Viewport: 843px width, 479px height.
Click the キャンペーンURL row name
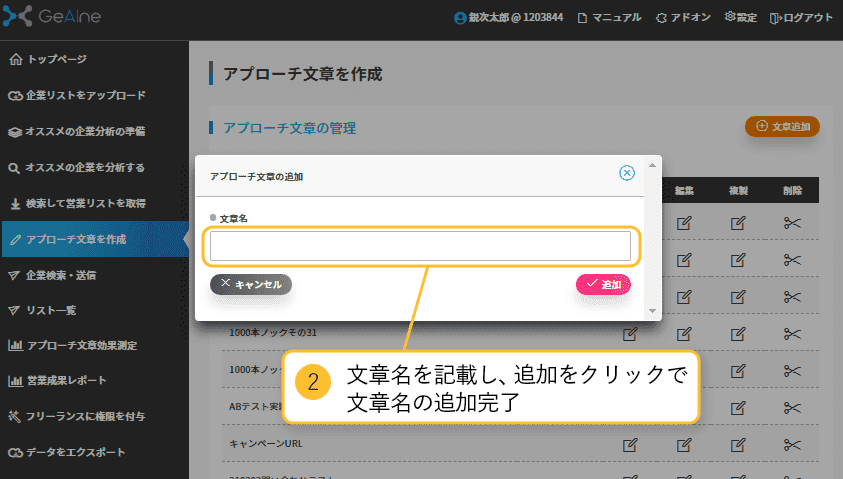click(266, 444)
